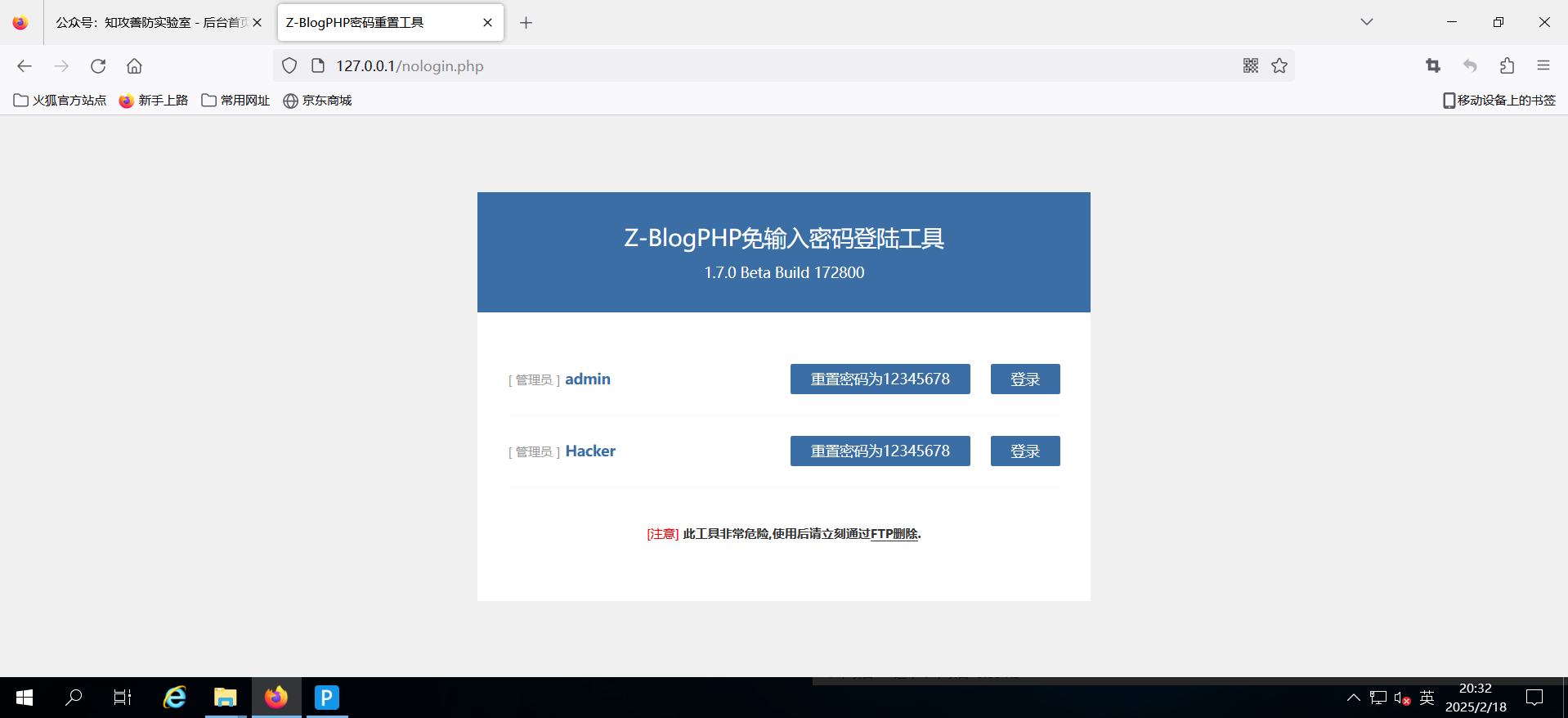
Task: Log in as admin
Action: pyautogui.click(x=1025, y=379)
